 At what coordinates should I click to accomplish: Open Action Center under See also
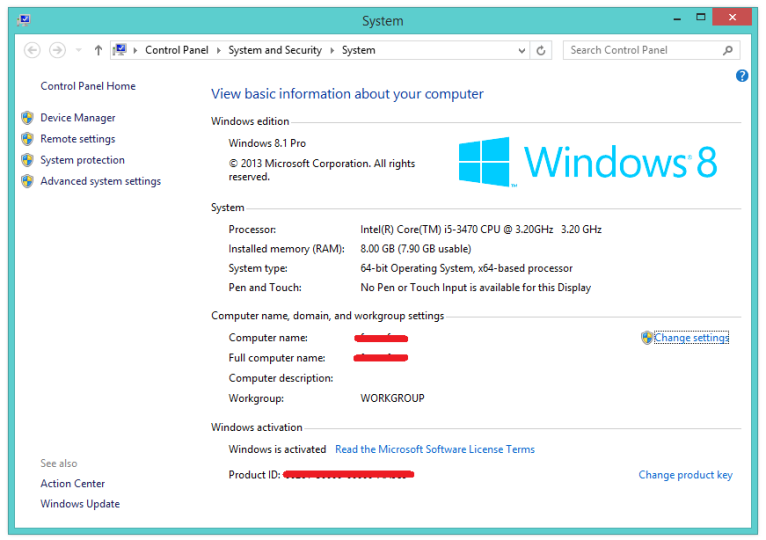coord(73,483)
